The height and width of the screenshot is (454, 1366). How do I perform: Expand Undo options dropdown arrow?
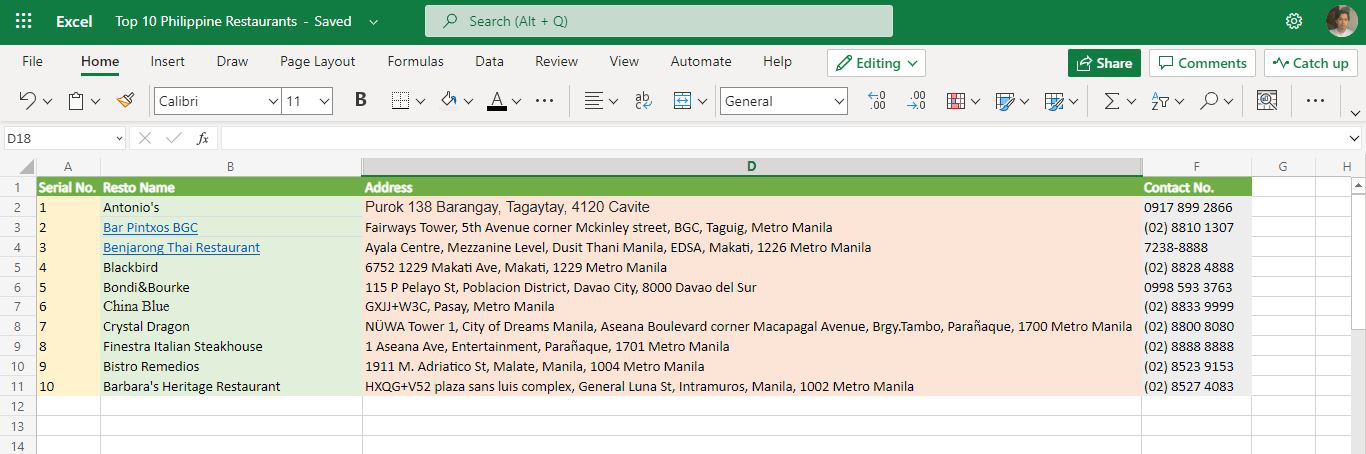pos(47,101)
